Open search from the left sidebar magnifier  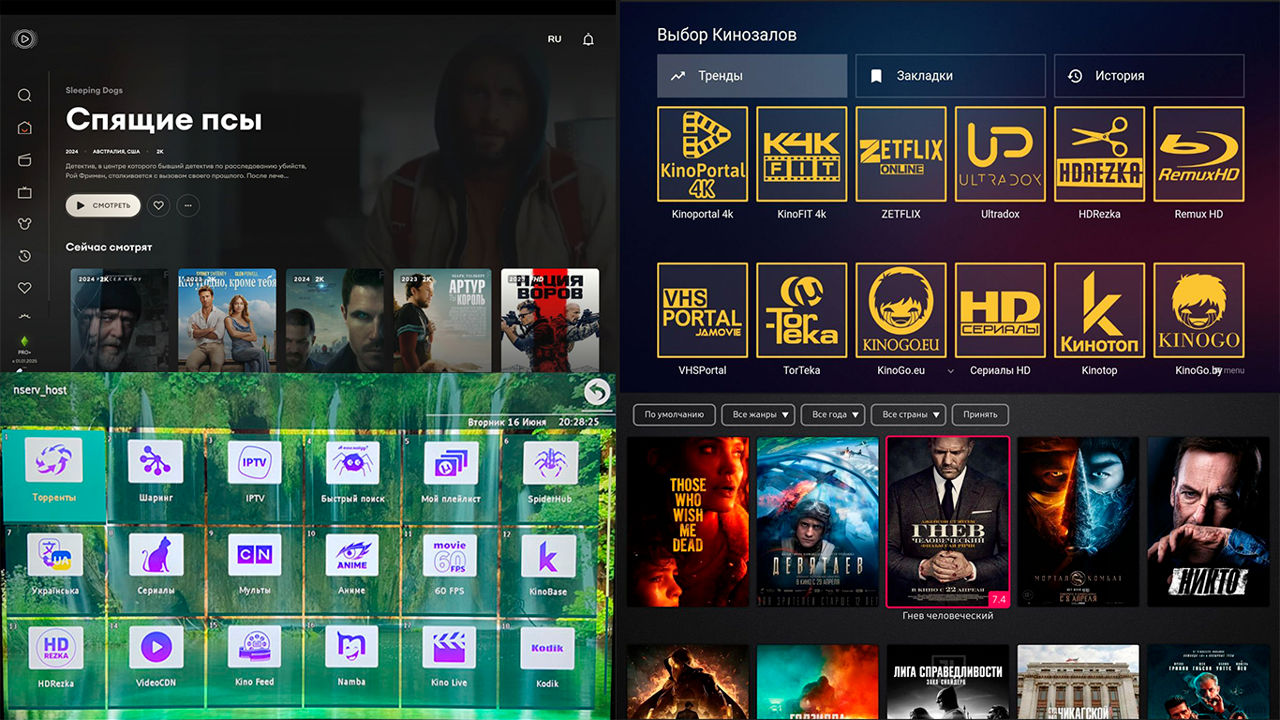coord(24,95)
